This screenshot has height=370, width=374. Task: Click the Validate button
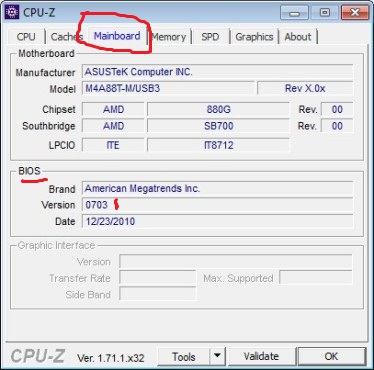tap(261, 357)
